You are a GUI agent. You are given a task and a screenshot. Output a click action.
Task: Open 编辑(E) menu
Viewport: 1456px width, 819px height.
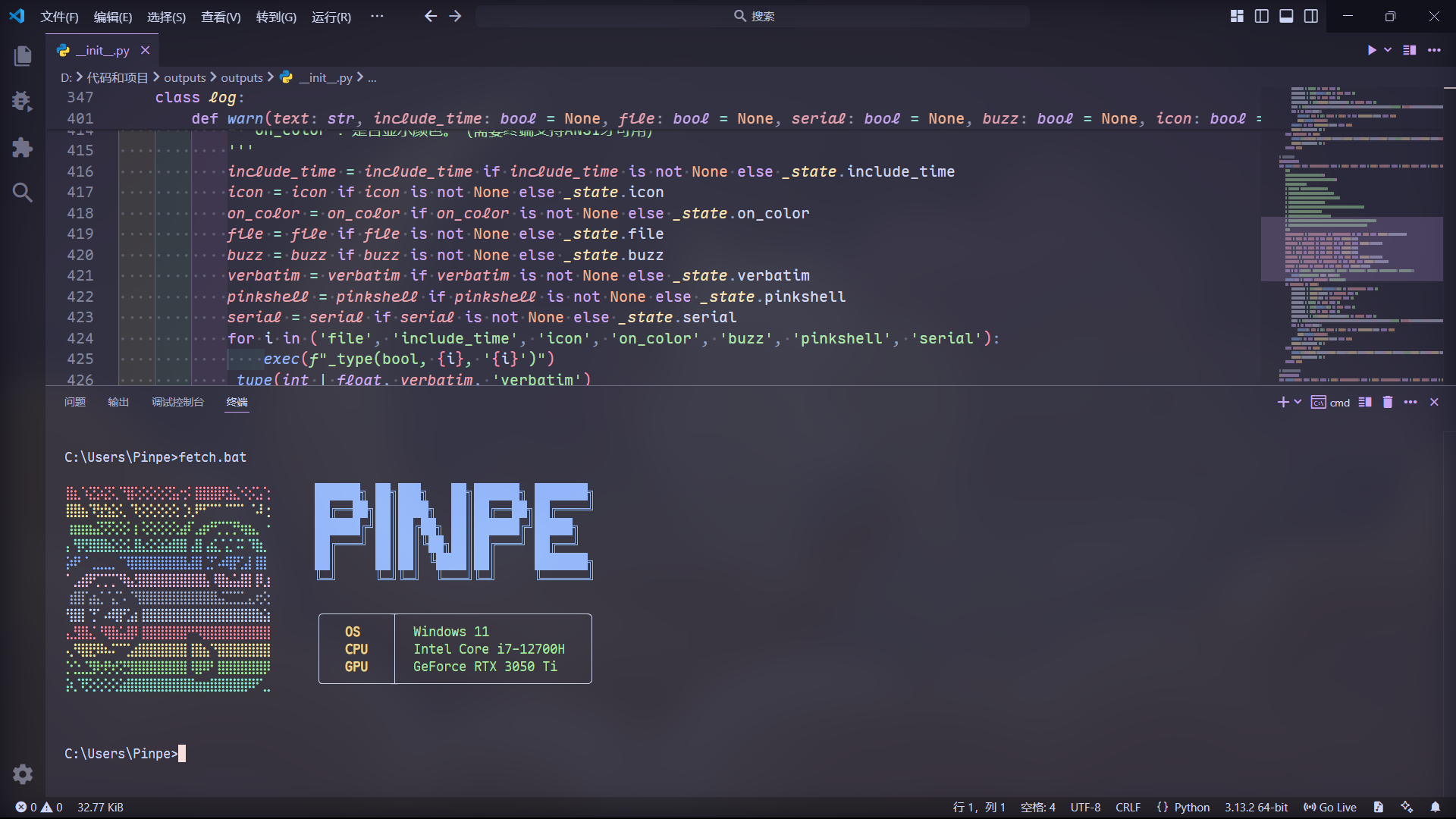coord(112,17)
